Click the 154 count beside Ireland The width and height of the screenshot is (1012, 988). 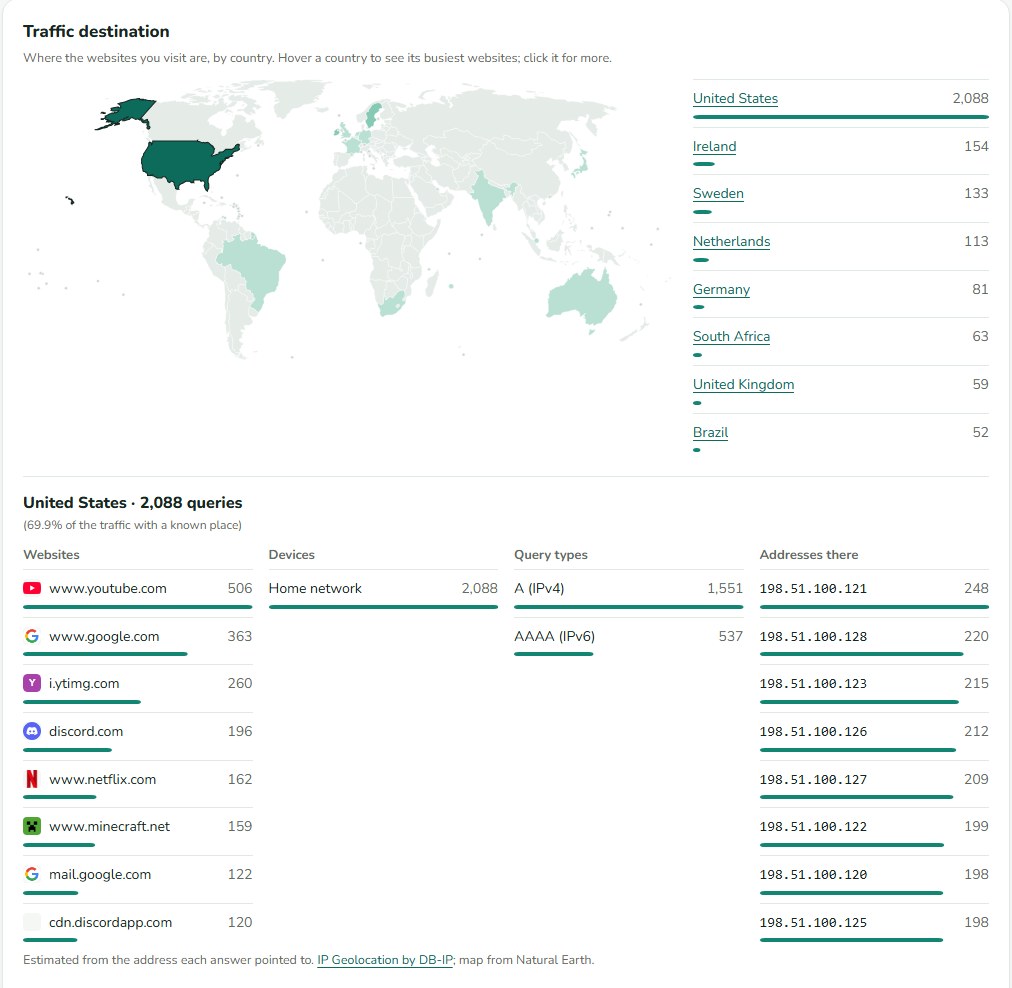(x=976, y=146)
